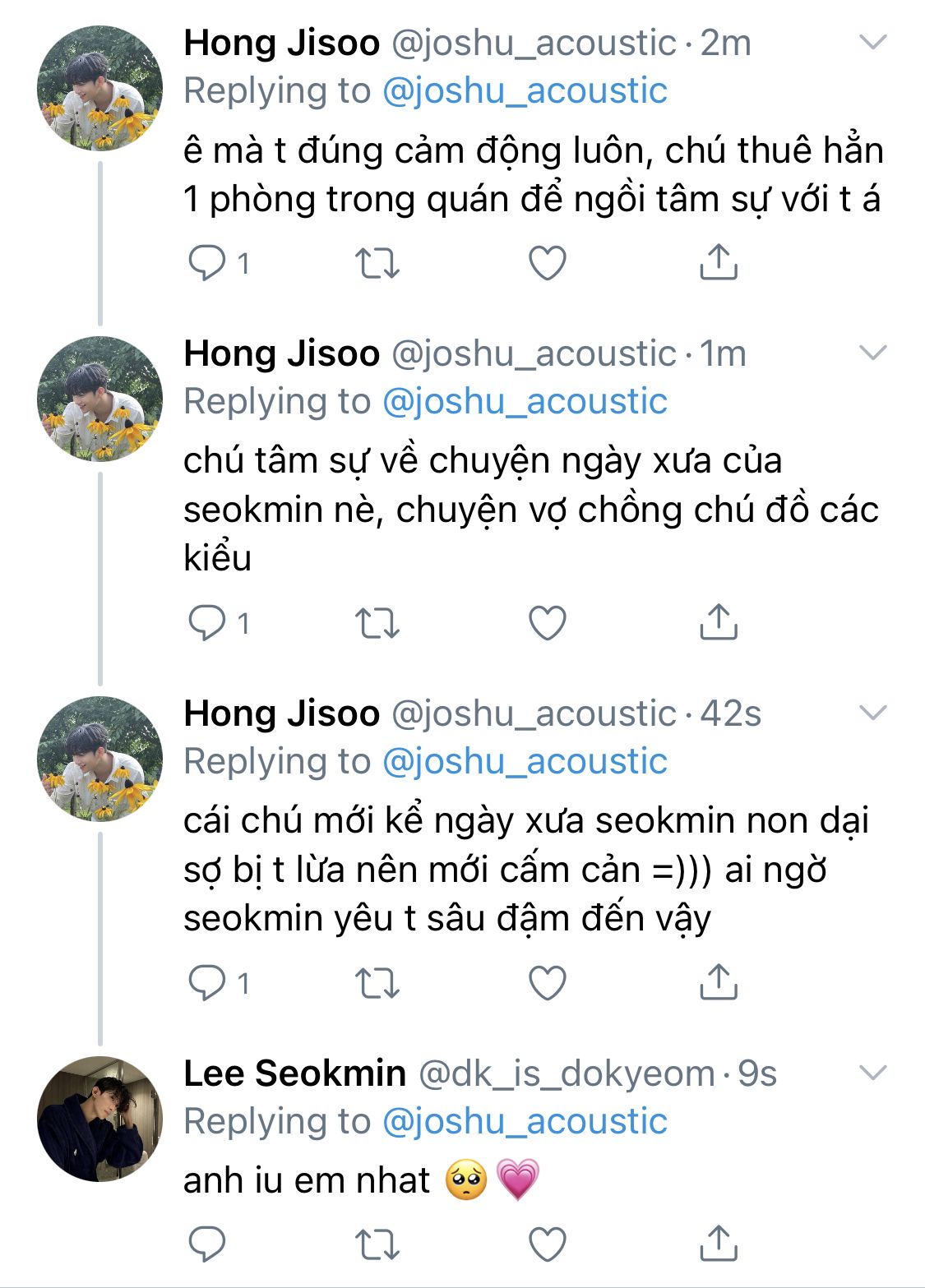Open the Lee Seokmin display name profile

point(294,1073)
